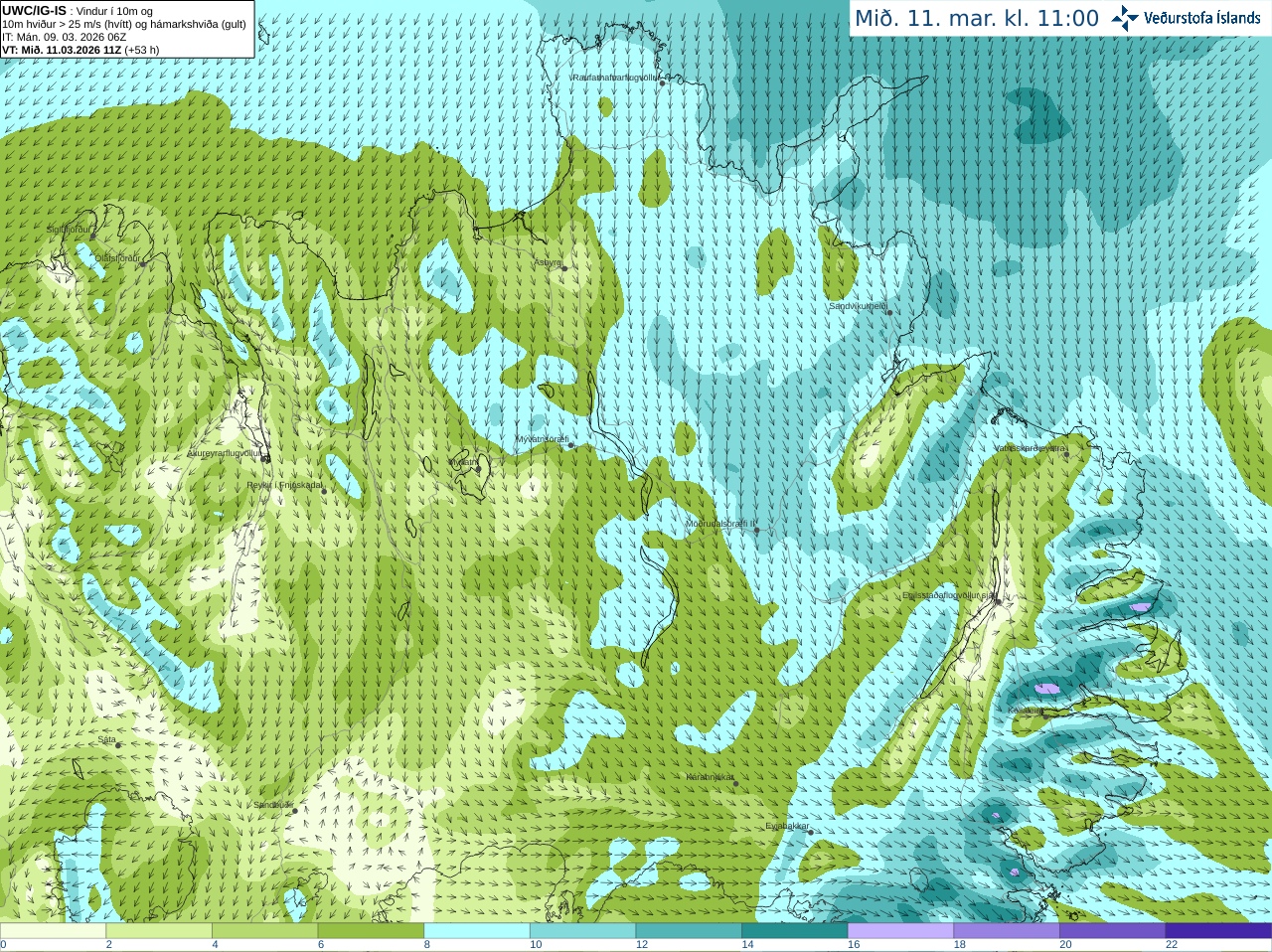The width and height of the screenshot is (1272, 952).
Task: Select the Kárahnjúkar station marker
Action: coord(736,783)
